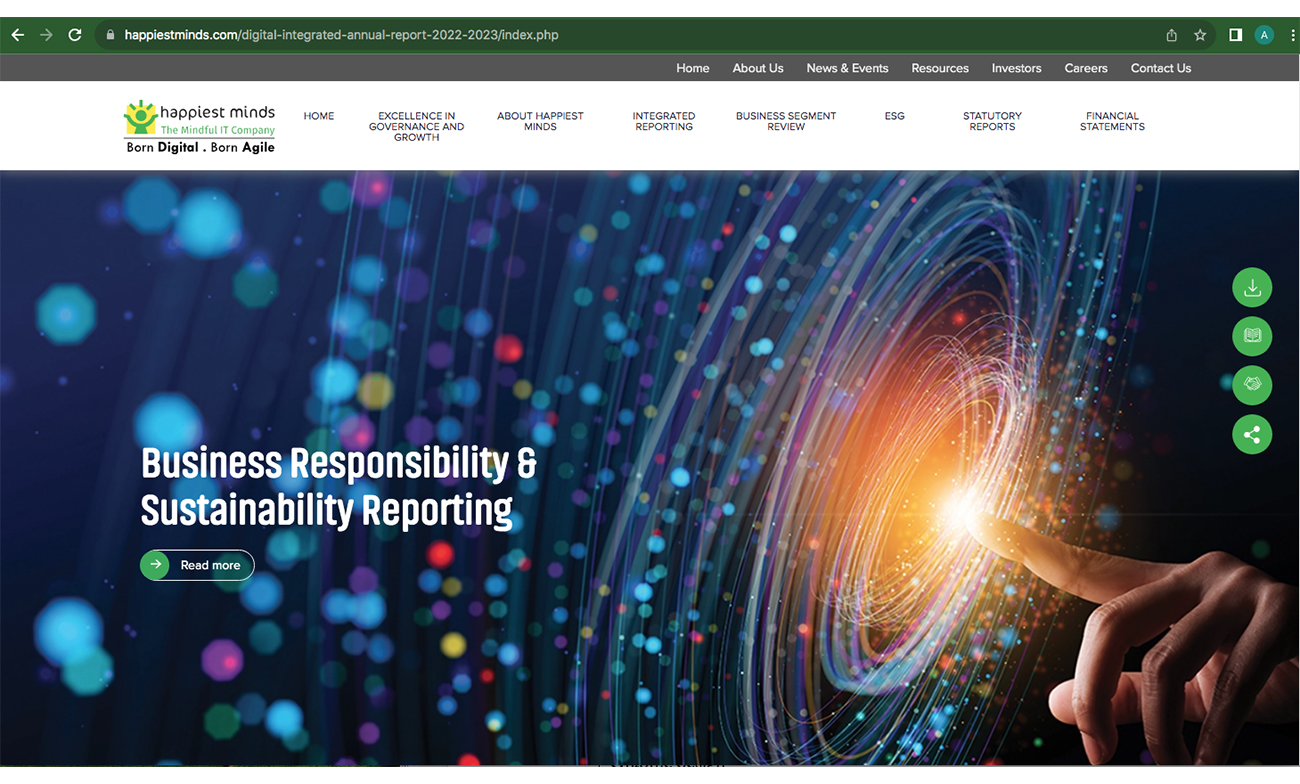1300x784 pixels.
Task: Click the green download floating icon
Action: click(1251, 288)
